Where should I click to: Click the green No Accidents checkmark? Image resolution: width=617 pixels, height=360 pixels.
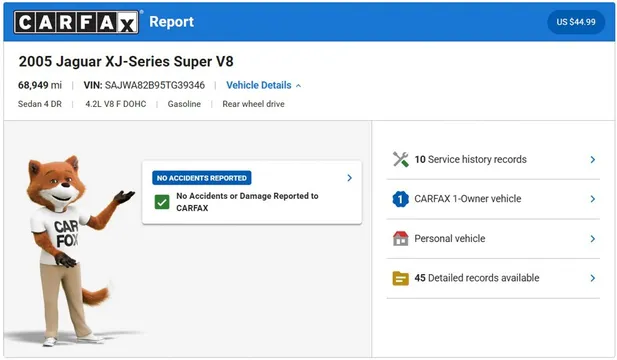coord(162,202)
